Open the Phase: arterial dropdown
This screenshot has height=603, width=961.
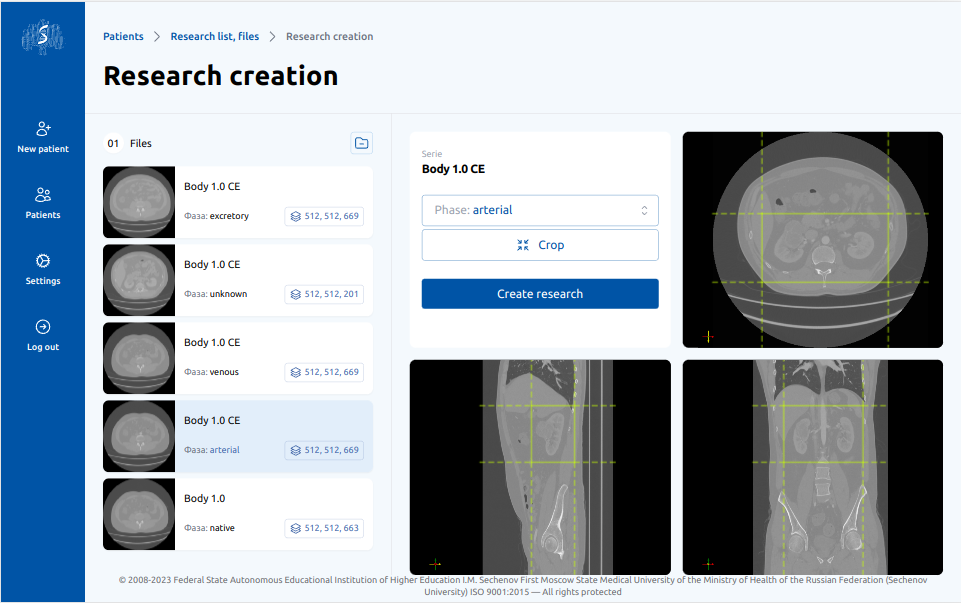click(x=540, y=210)
